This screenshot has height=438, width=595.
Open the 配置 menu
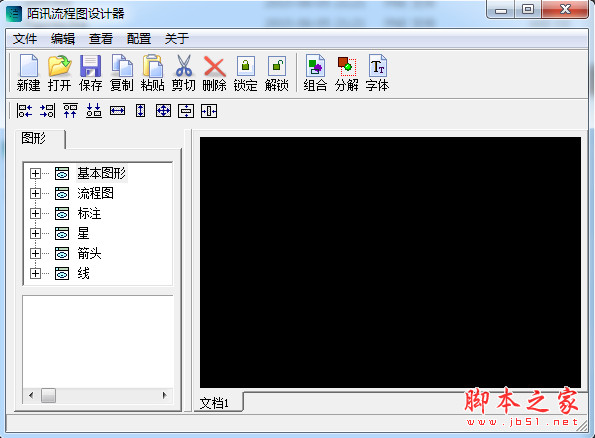pyautogui.click(x=139, y=39)
